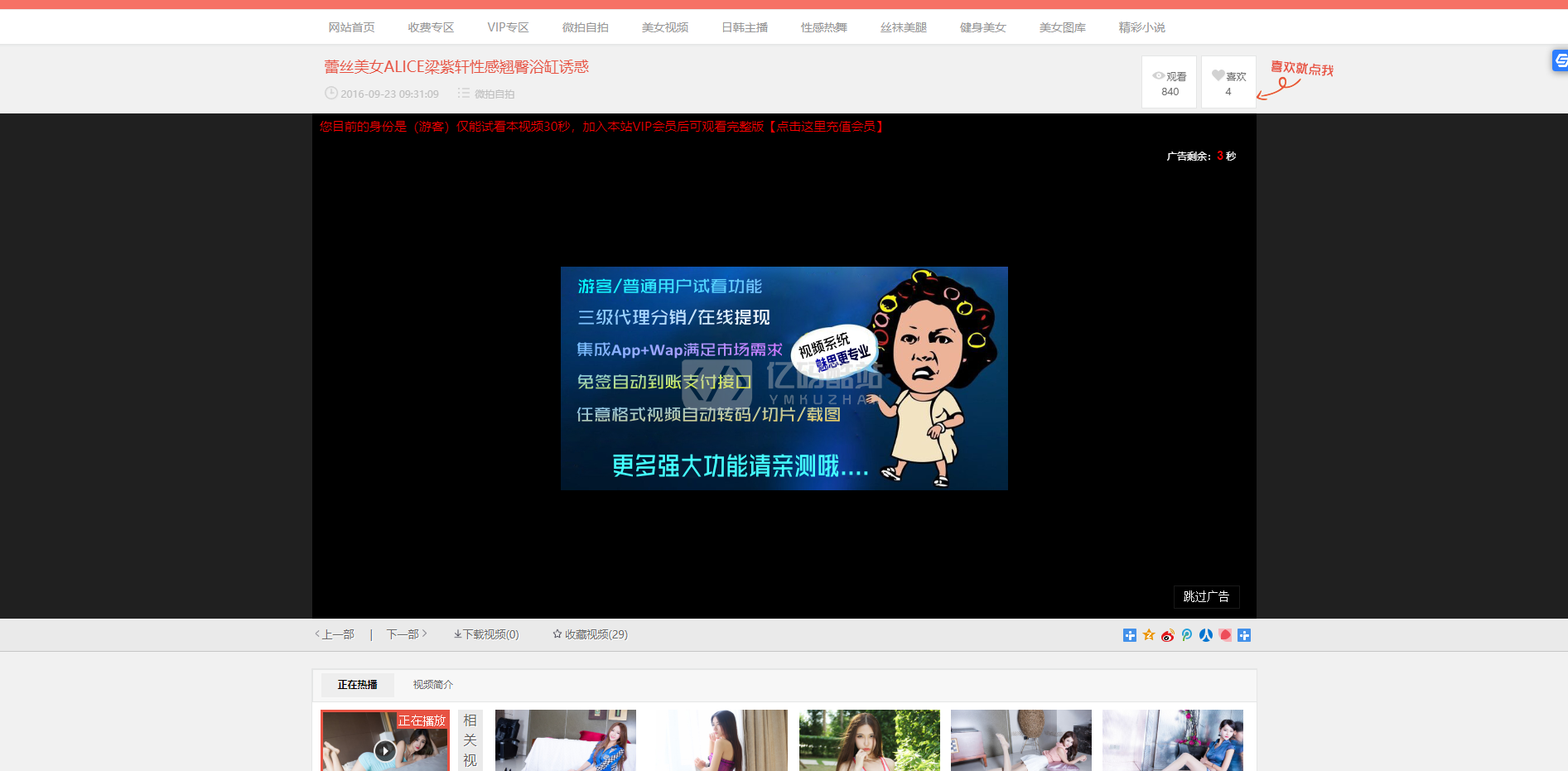Share via the Tencent Weibo icon
Screen dimensions: 1568x771
1186,635
